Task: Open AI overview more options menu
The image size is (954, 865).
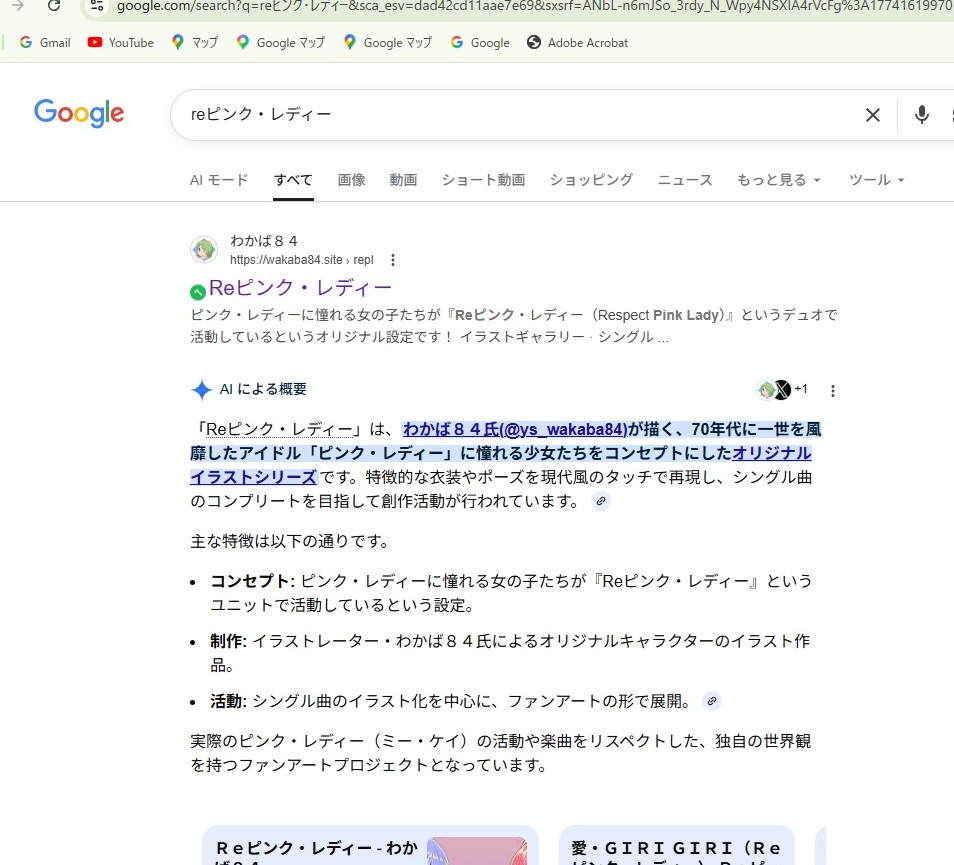Action: tap(832, 391)
